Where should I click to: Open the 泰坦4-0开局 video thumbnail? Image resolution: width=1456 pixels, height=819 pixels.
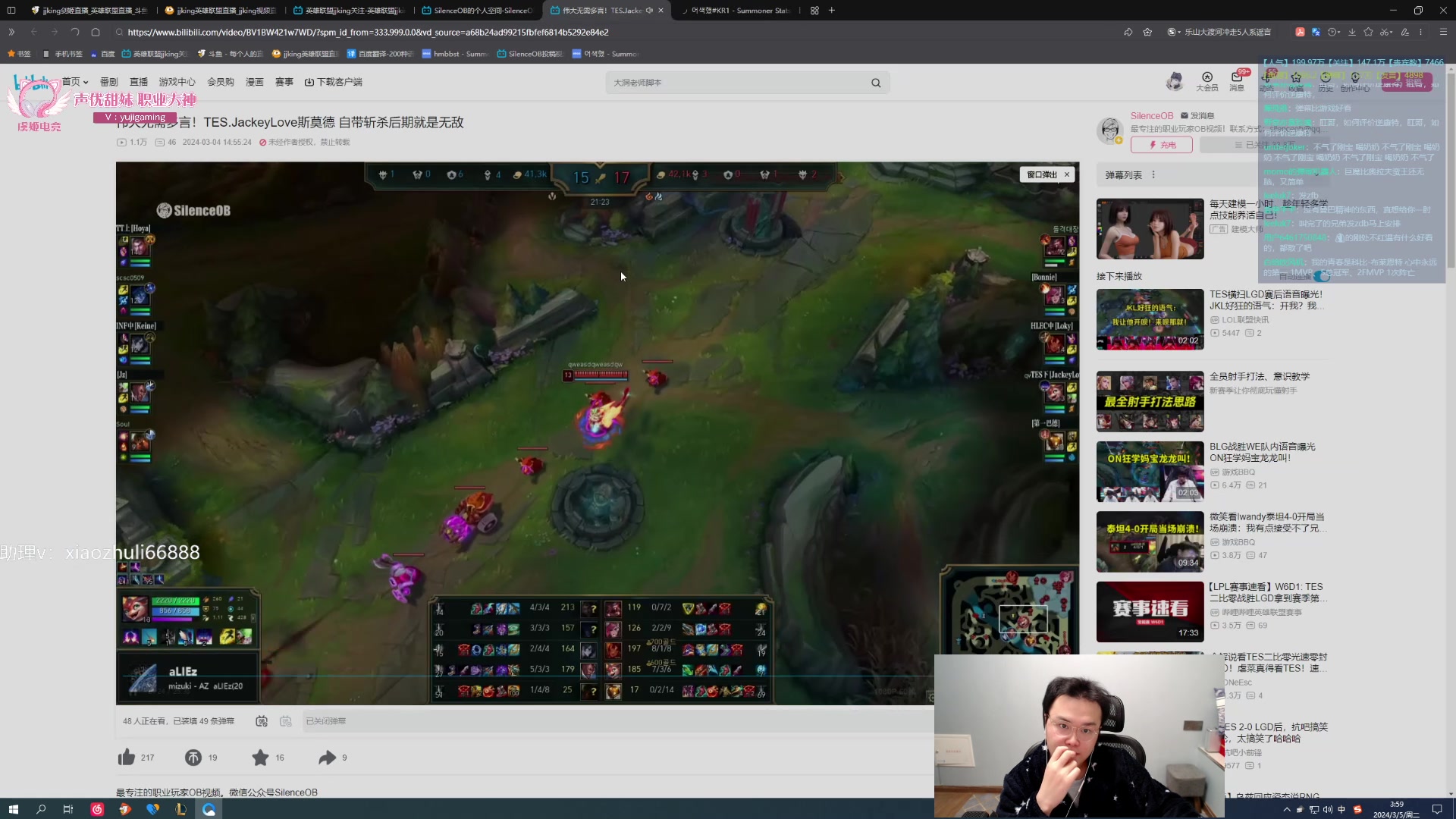(x=1150, y=541)
